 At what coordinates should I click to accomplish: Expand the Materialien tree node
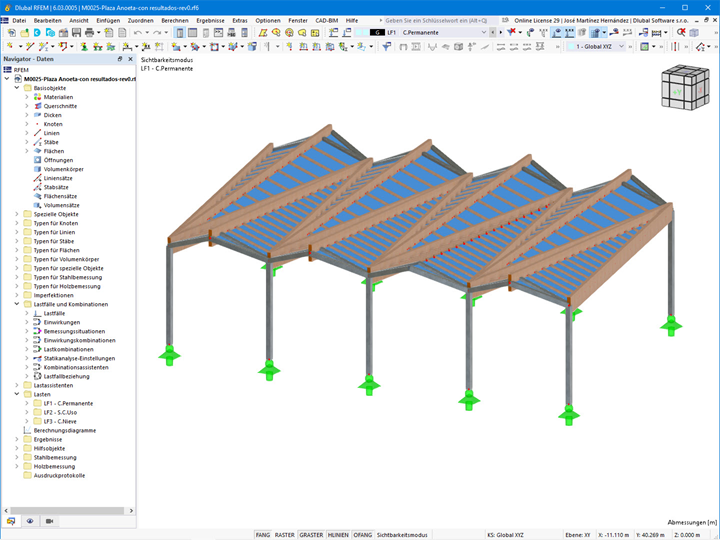27,97
